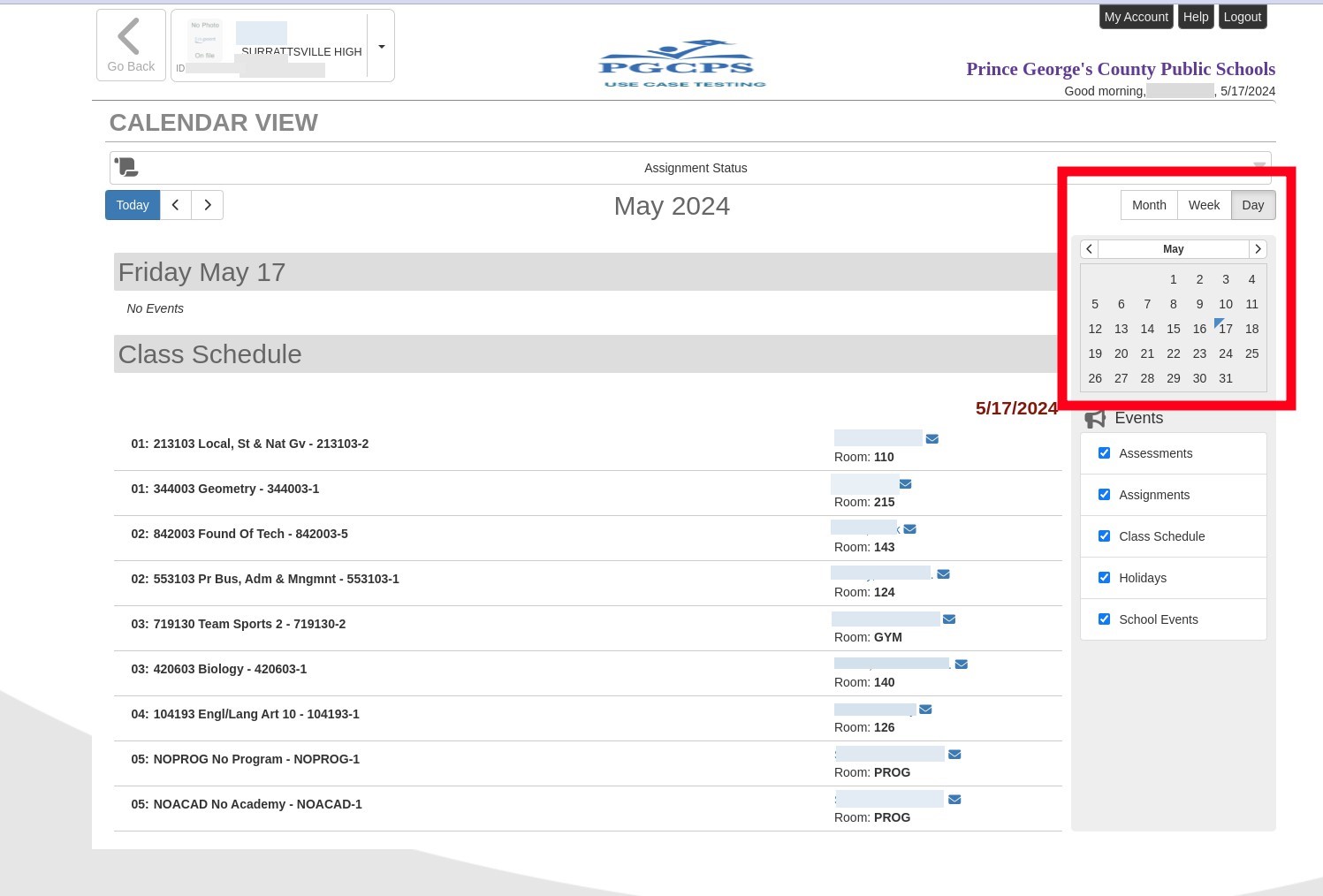Click the envelope icon beside Room 110
This screenshot has width=1323, height=896.
tap(931, 439)
